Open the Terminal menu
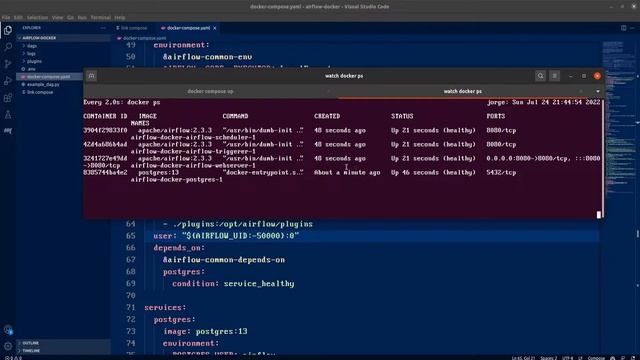Image resolution: width=640 pixels, height=360 pixels. tap(100, 18)
